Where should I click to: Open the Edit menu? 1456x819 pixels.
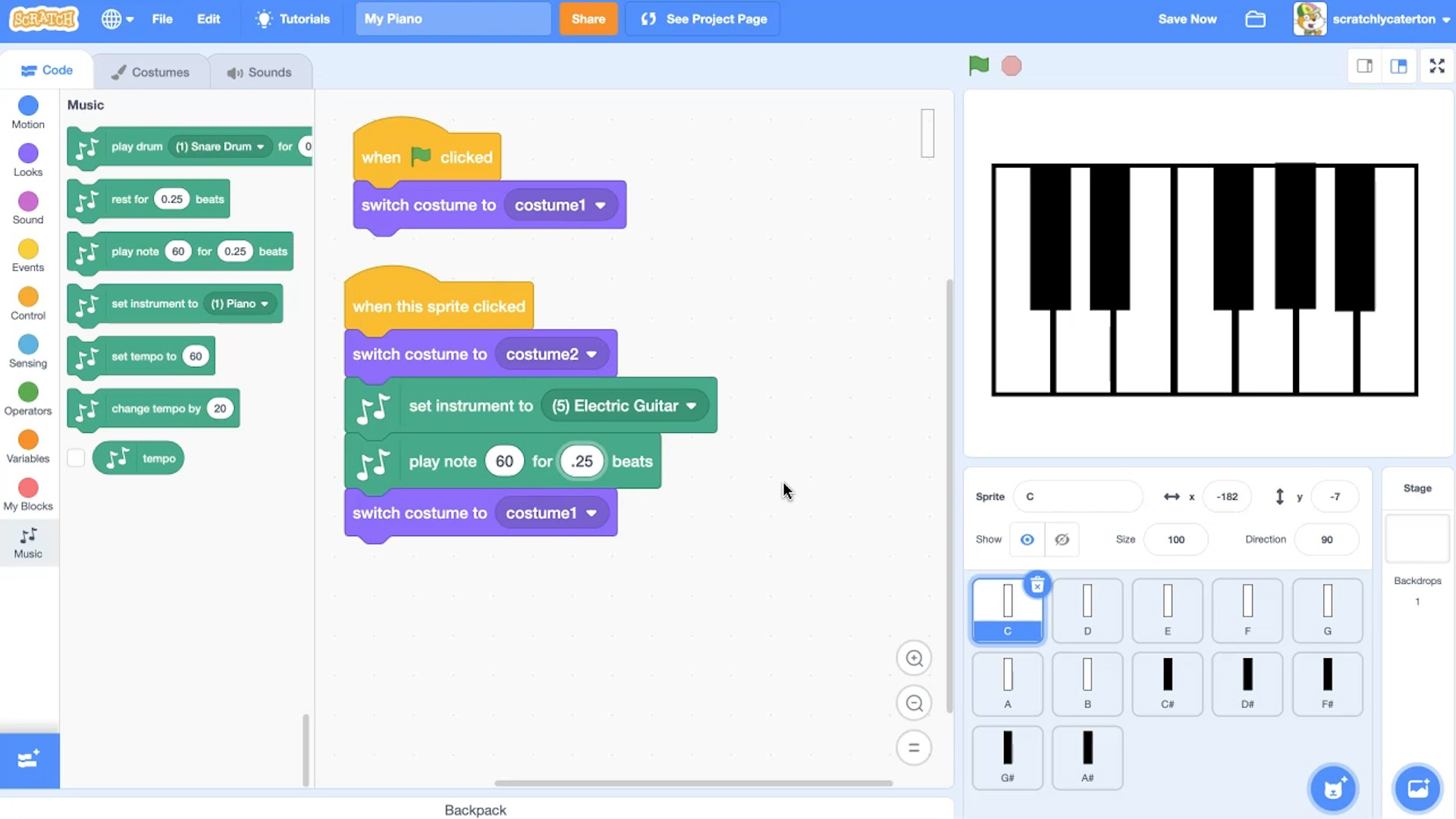click(209, 19)
